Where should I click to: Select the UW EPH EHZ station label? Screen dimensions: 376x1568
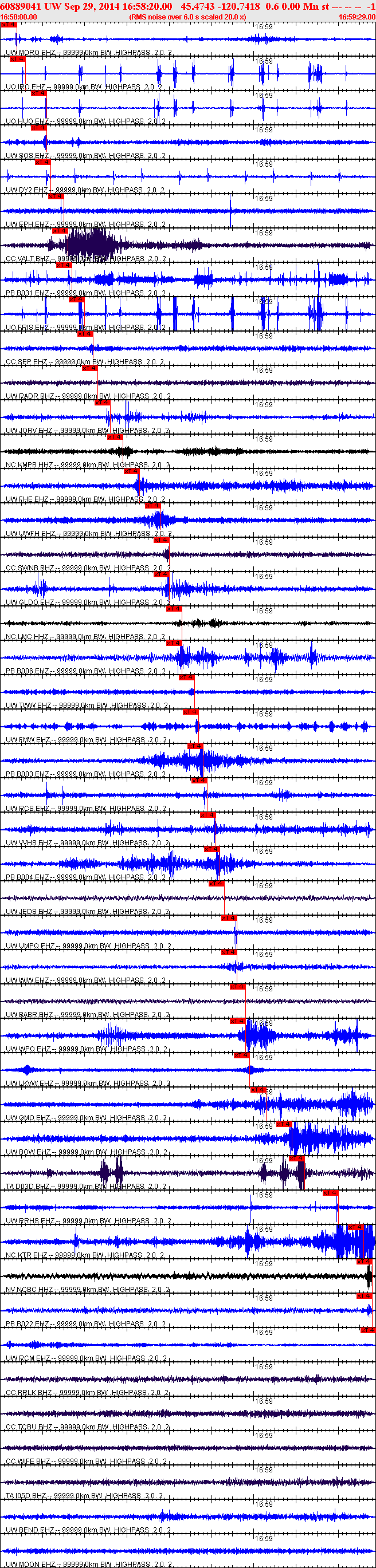[28, 224]
